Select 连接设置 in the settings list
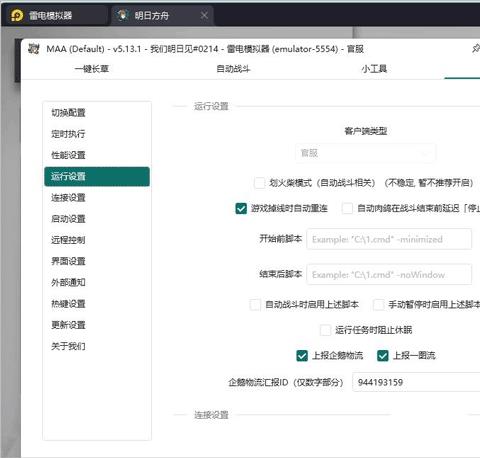 point(97,198)
